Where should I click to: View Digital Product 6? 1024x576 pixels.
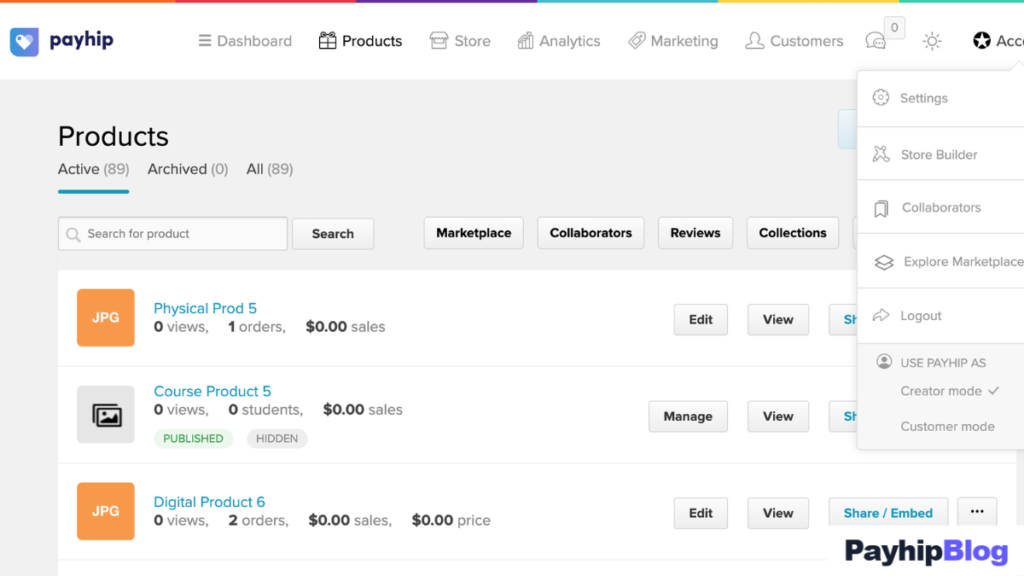[x=778, y=513]
